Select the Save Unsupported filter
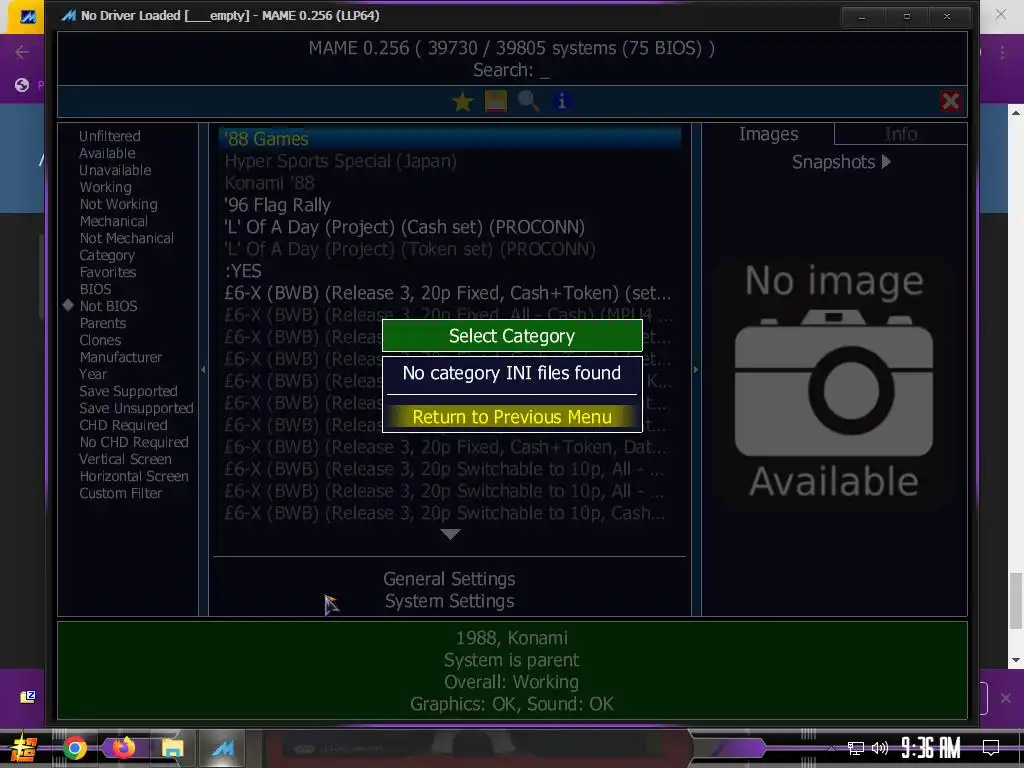1024x768 pixels. point(136,408)
